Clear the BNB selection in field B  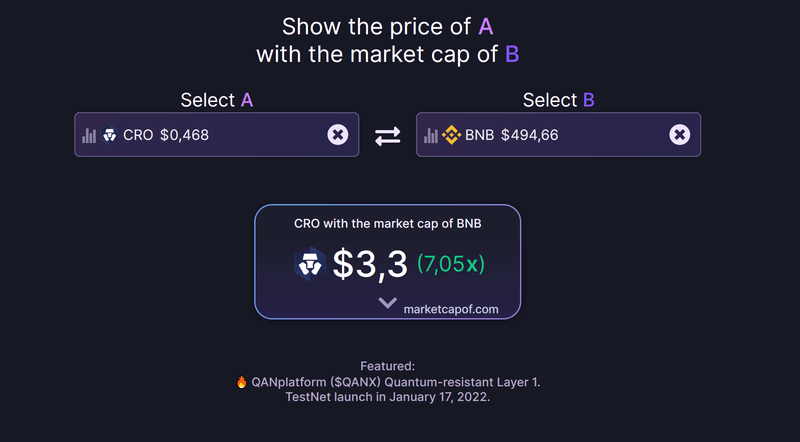(x=679, y=135)
